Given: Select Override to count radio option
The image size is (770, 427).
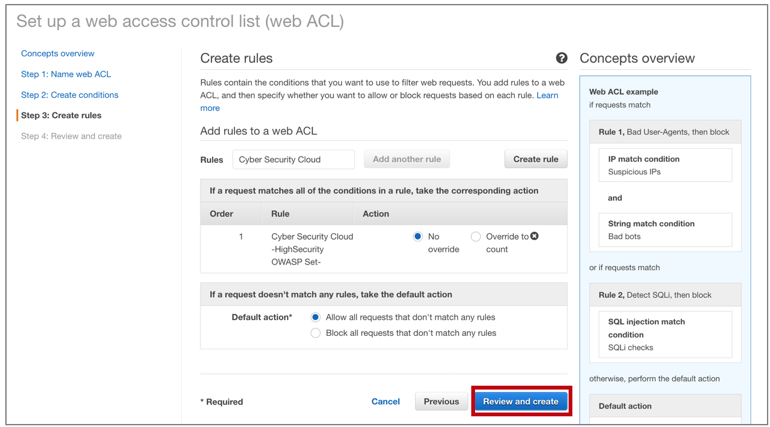Looking at the screenshot, I should [476, 237].
